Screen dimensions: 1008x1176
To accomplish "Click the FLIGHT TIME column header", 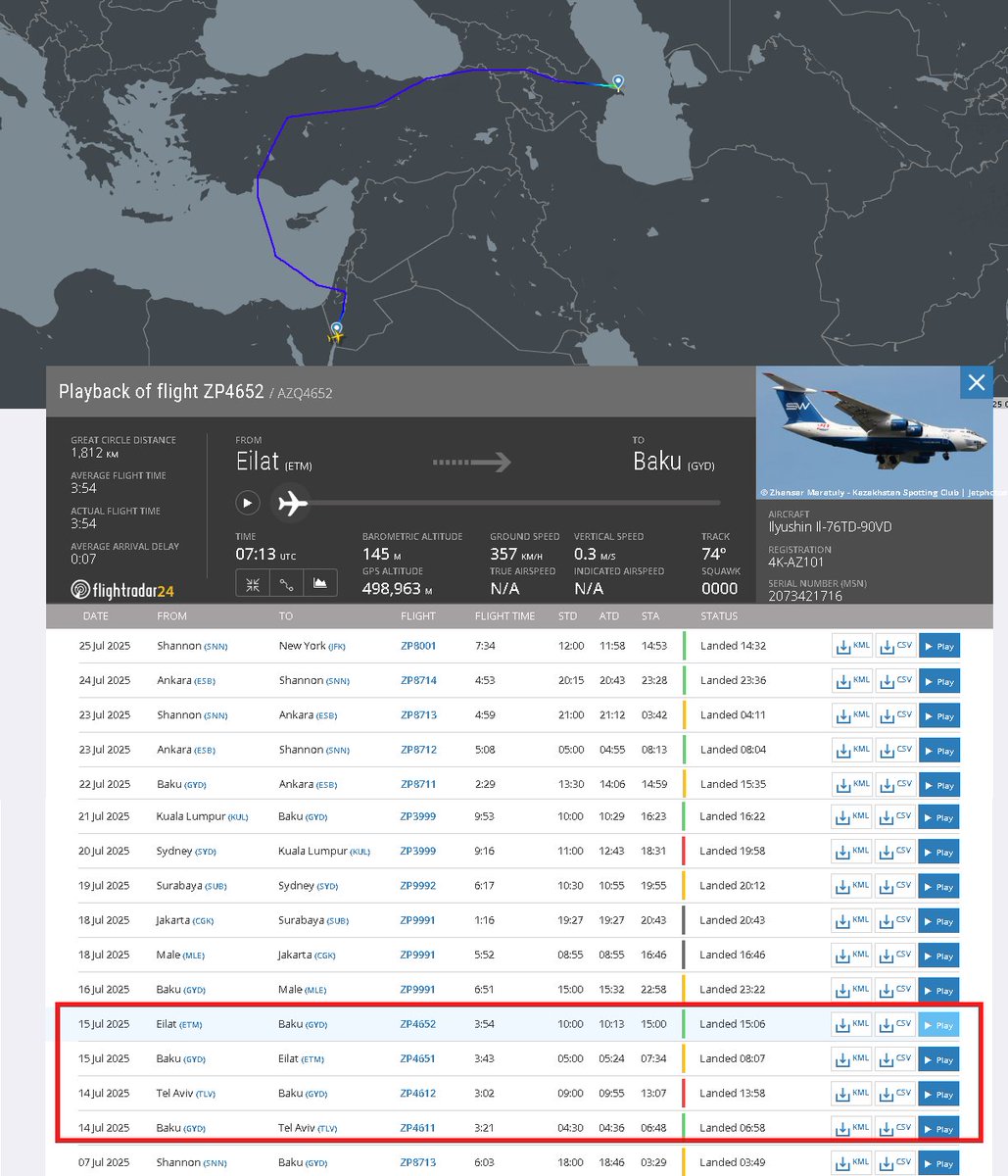I will [504, 616].
